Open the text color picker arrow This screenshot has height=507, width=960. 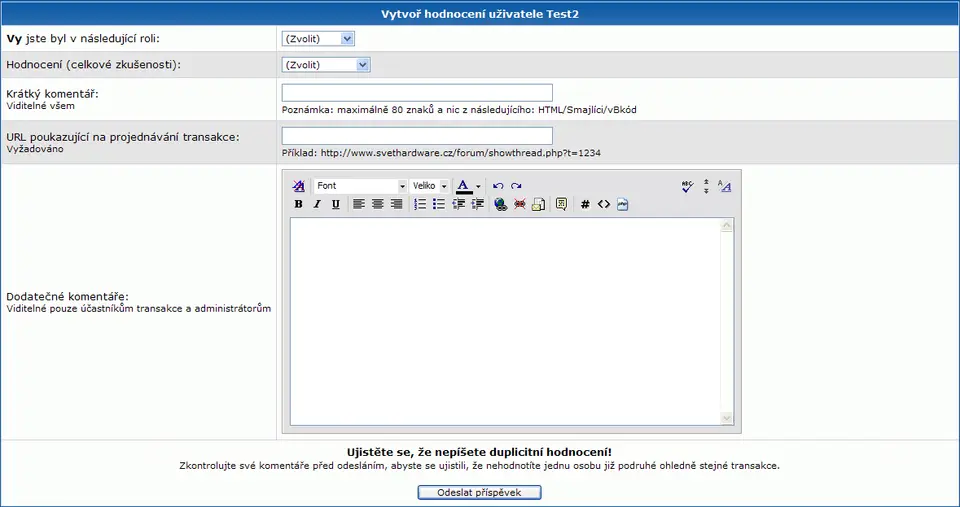point(478,186)
